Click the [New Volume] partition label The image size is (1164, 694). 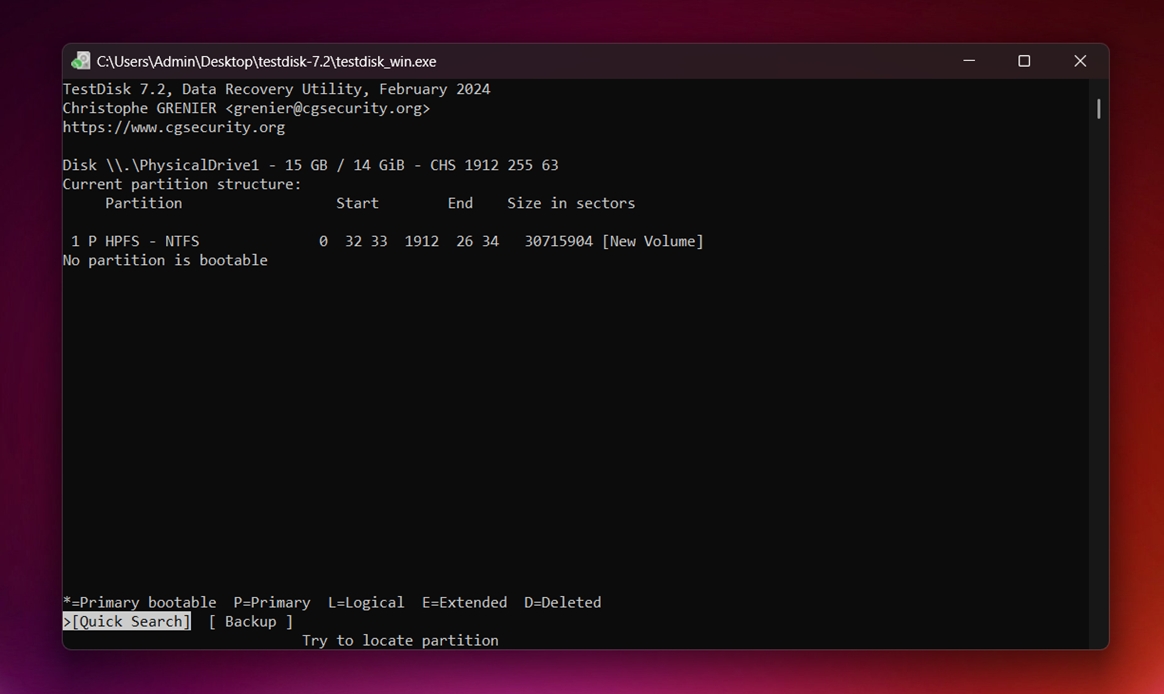coord(652,241)
